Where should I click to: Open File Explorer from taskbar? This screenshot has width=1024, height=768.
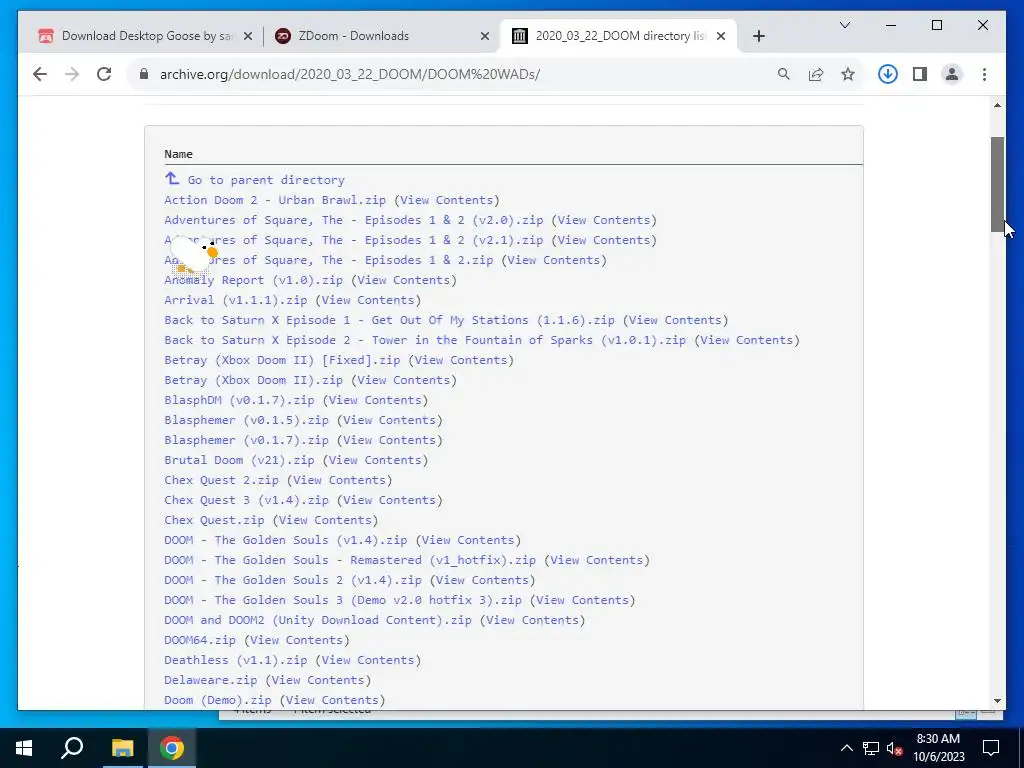tap(122, 748)
